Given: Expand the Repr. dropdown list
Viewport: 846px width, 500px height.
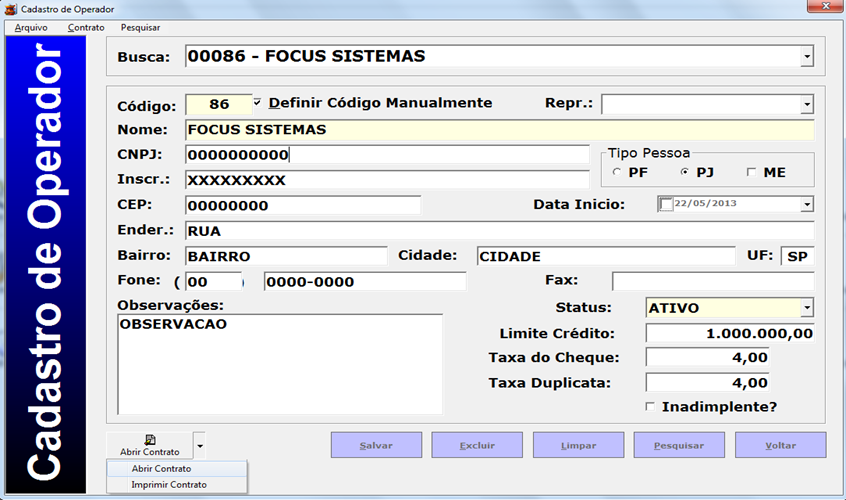Looking at the screenshot, I should click(x=807, y=104).
